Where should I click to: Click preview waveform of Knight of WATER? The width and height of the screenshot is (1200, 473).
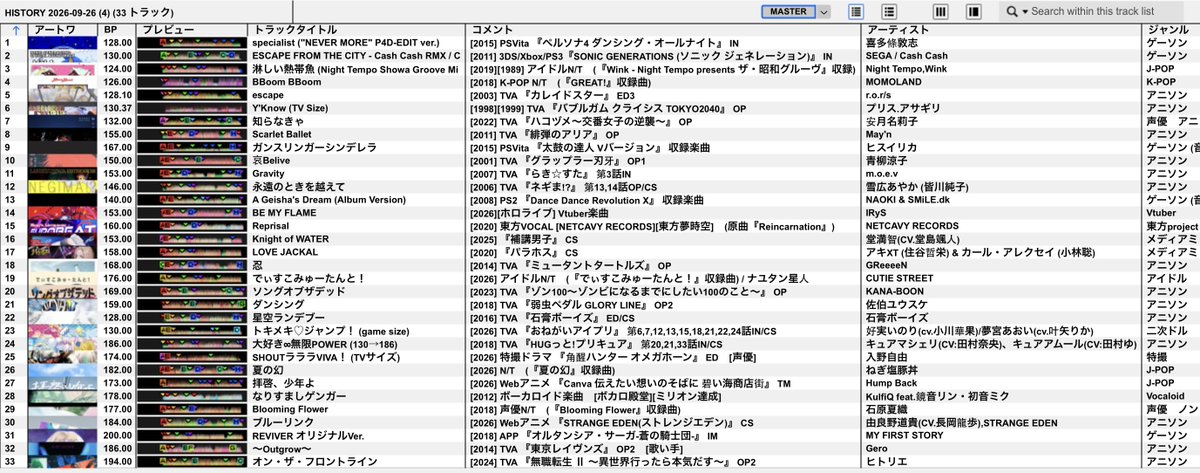[x=193, y=239]
